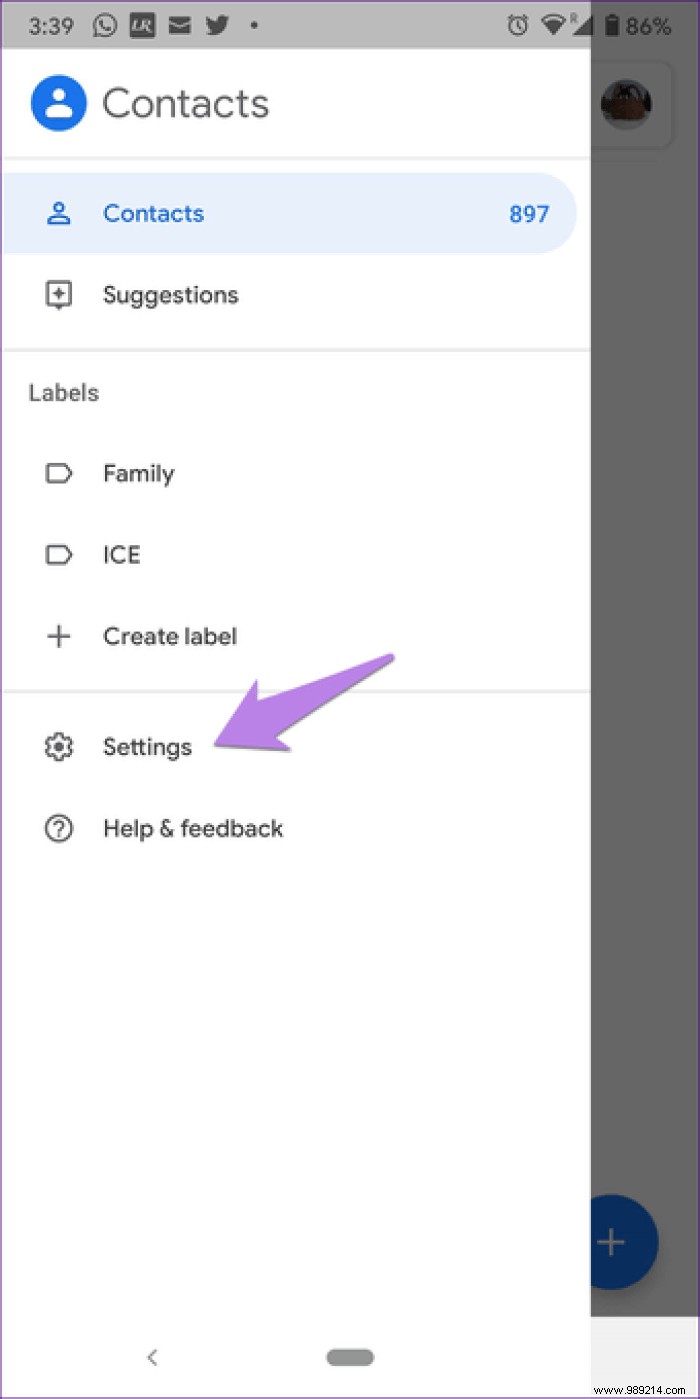700x1399 pixels.
Task: Tap the Twitter notification icon
Action: click(217, 26)
